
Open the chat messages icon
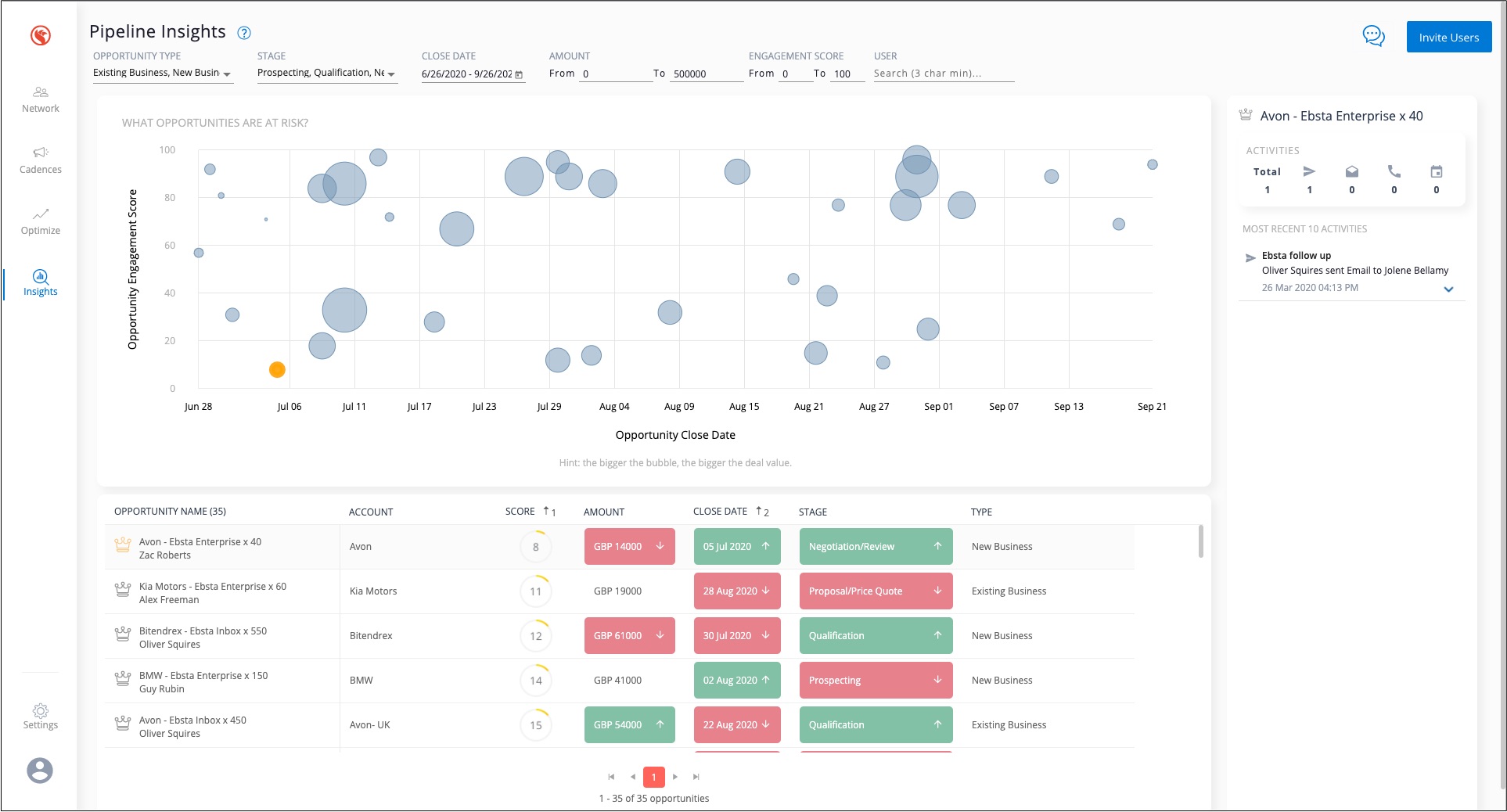click(x=1373, y=36)
